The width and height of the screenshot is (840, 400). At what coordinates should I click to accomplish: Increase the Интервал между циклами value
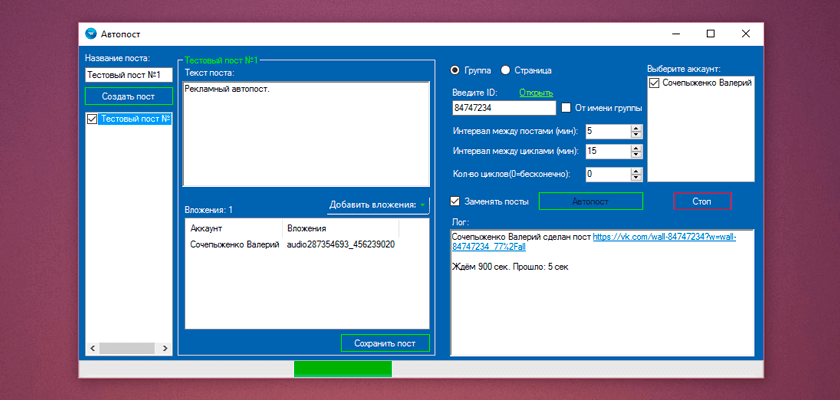pos(636,148)
